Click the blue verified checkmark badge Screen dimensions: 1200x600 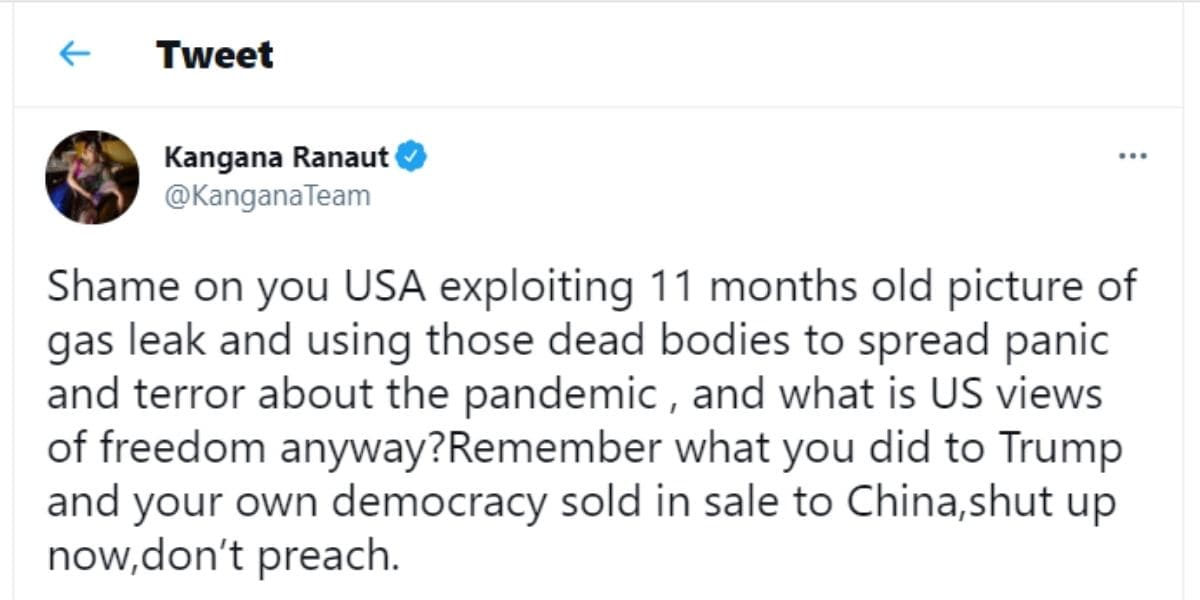[x=414, y=156]
